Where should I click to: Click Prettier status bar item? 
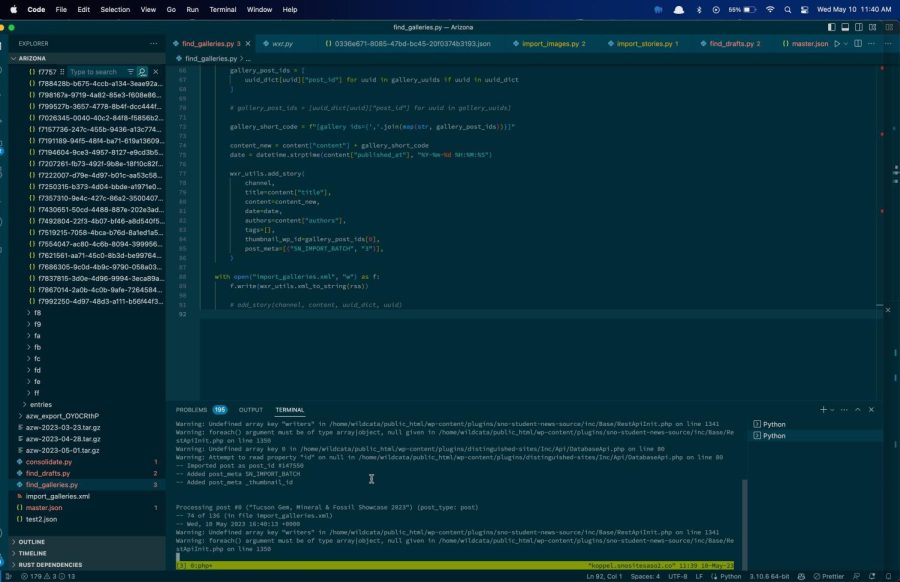pos(829,576)
